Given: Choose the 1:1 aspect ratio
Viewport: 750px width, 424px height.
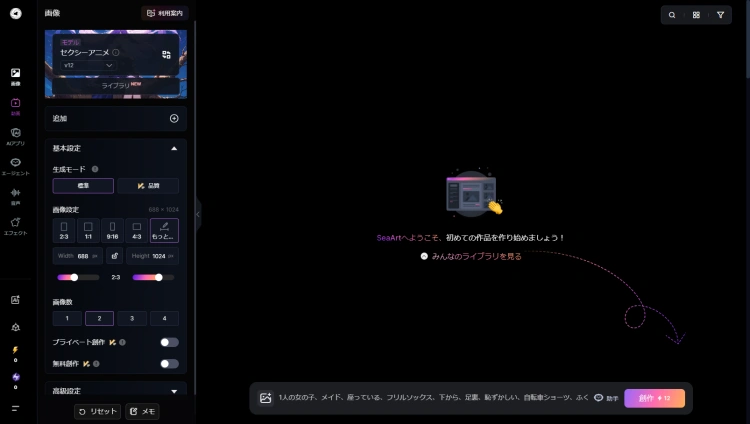Looking at the screenshot, I should (x=88, y=231).
